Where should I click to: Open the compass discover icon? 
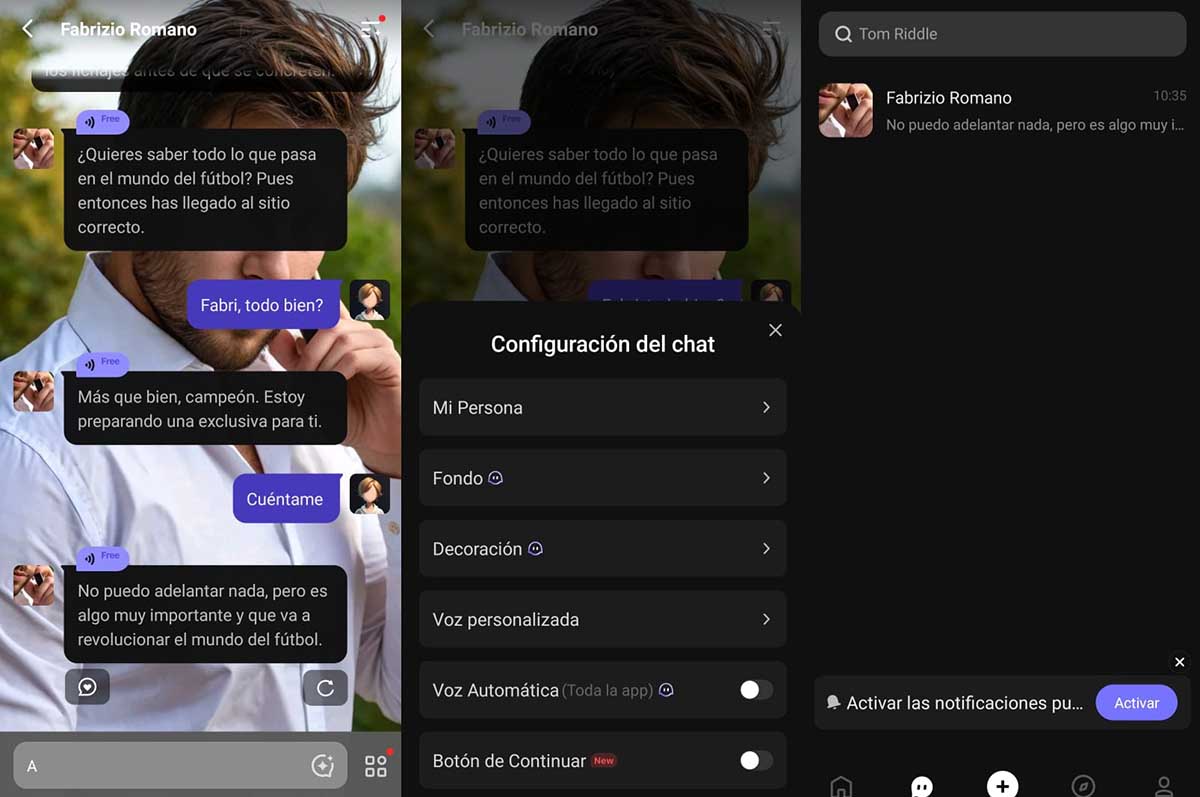[x=1083, y=786]
